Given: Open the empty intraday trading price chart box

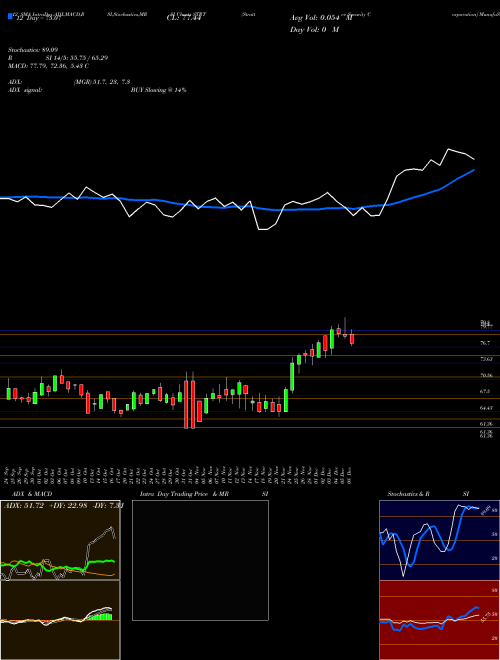Looking at the screenshot, I should click(x=200, y=560).
